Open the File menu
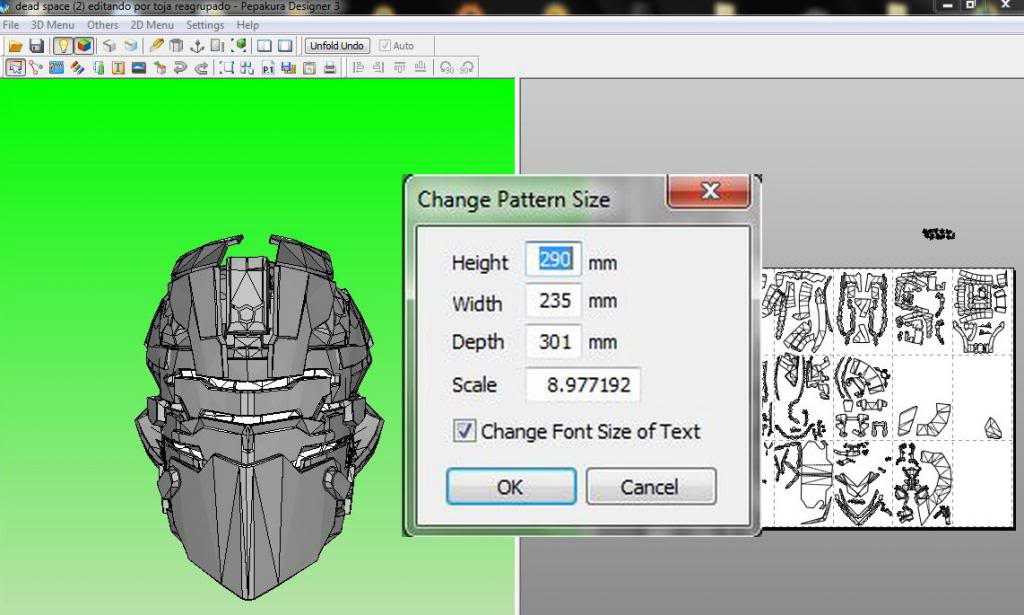 [x=10, y=25]
